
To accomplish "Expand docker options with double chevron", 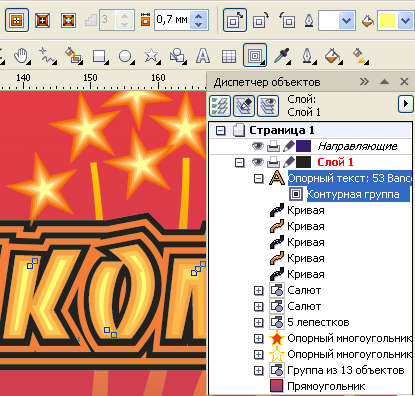I will click(x=364, y=82).
